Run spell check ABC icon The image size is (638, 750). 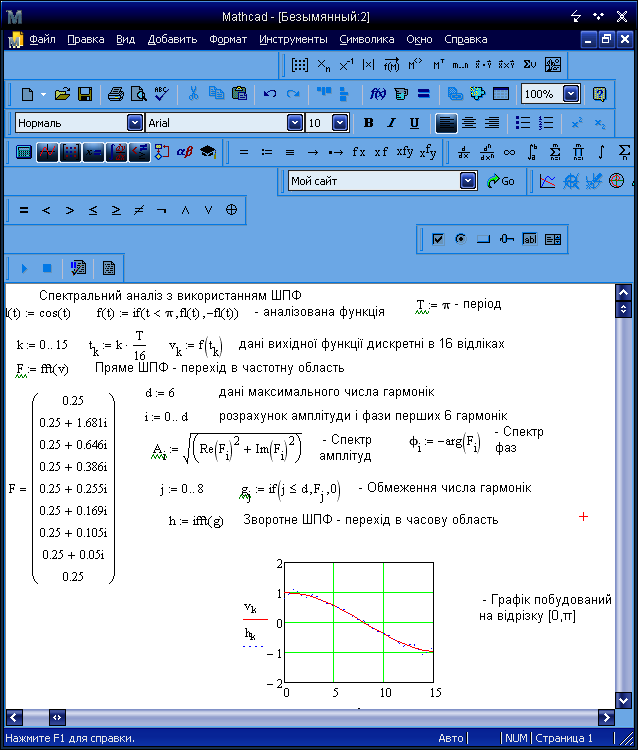coord(162,94)
